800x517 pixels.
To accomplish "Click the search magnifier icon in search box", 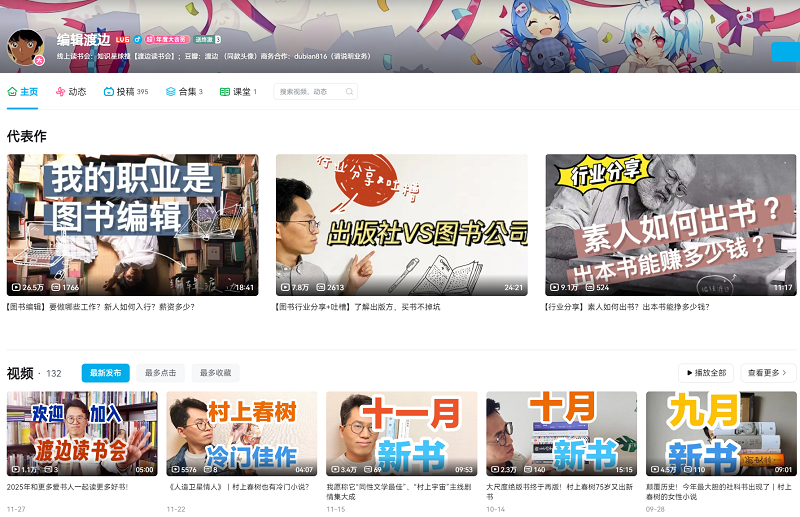I will (x=348, y=91).
